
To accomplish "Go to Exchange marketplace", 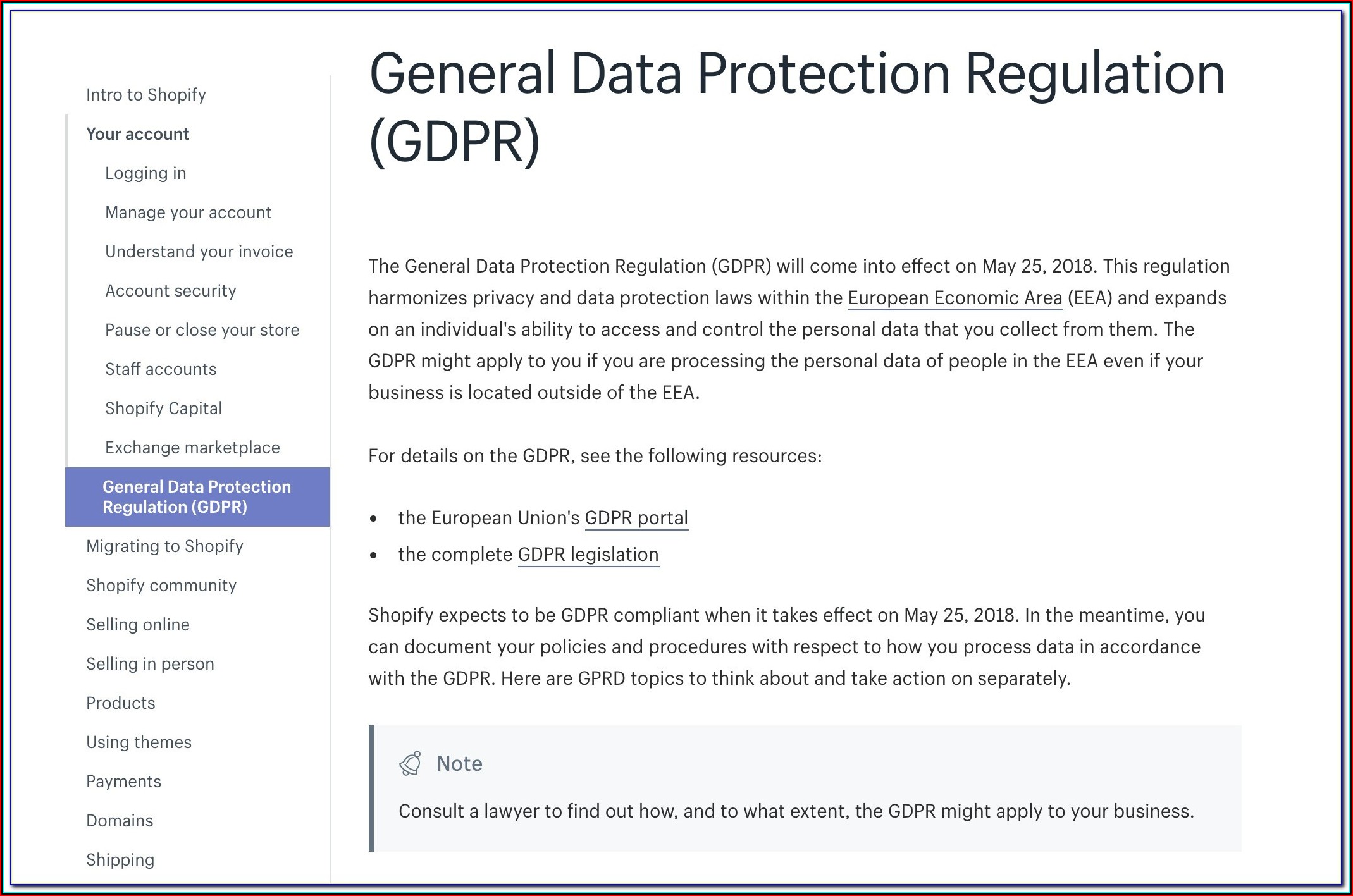I will coord(192,448).
